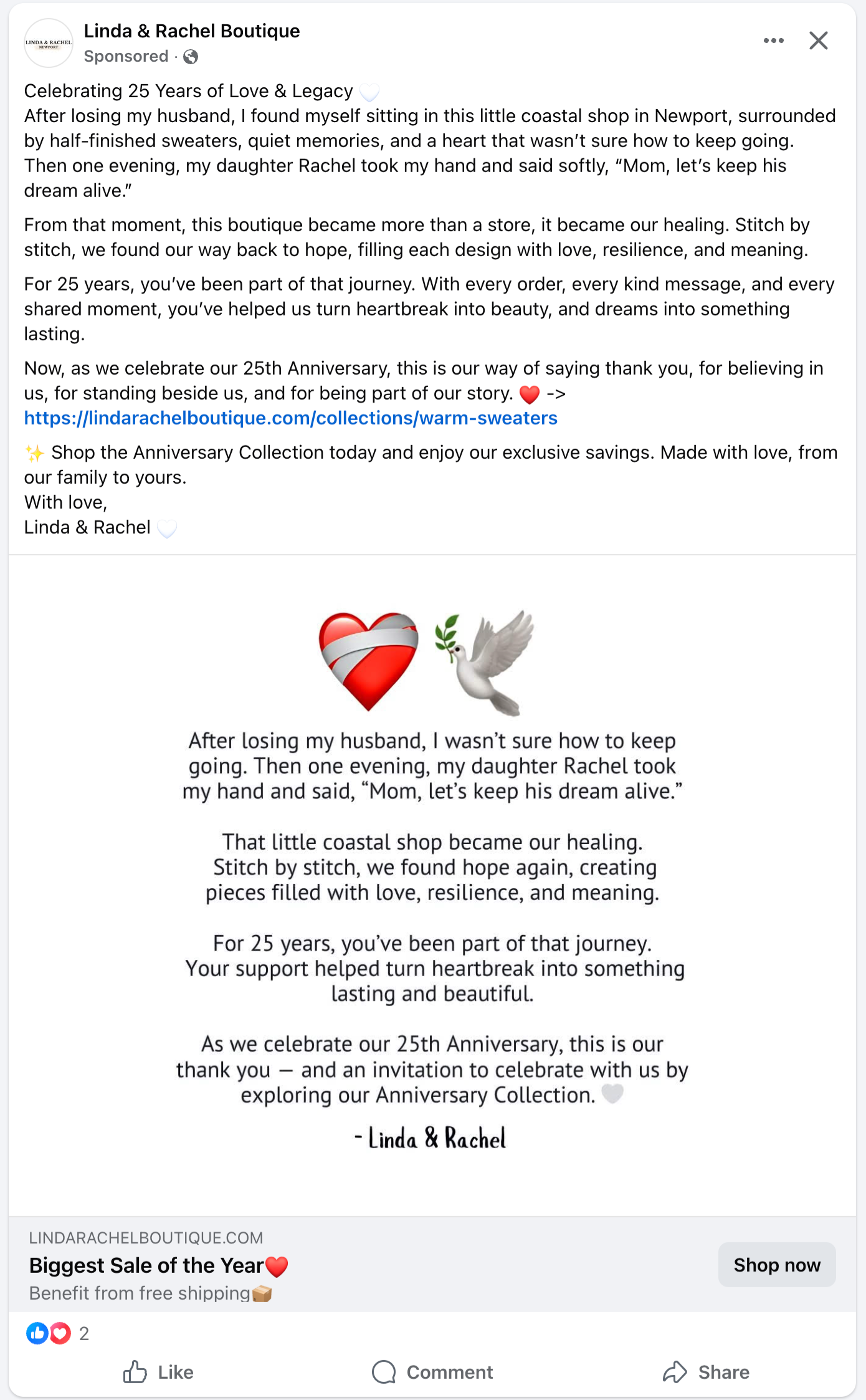The height and width of the screenshot is (1400, 866).
Task: Click the Linda & Rachel Boutique profile logo
Action: tap(49, 43)
